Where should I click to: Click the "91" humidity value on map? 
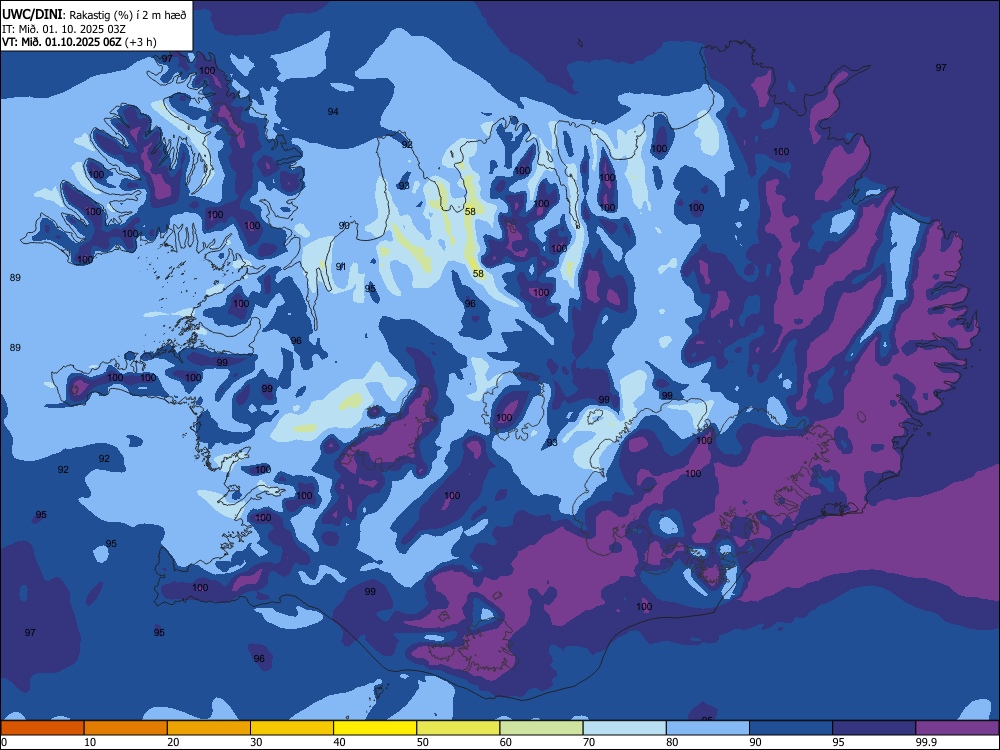(341, 267)
